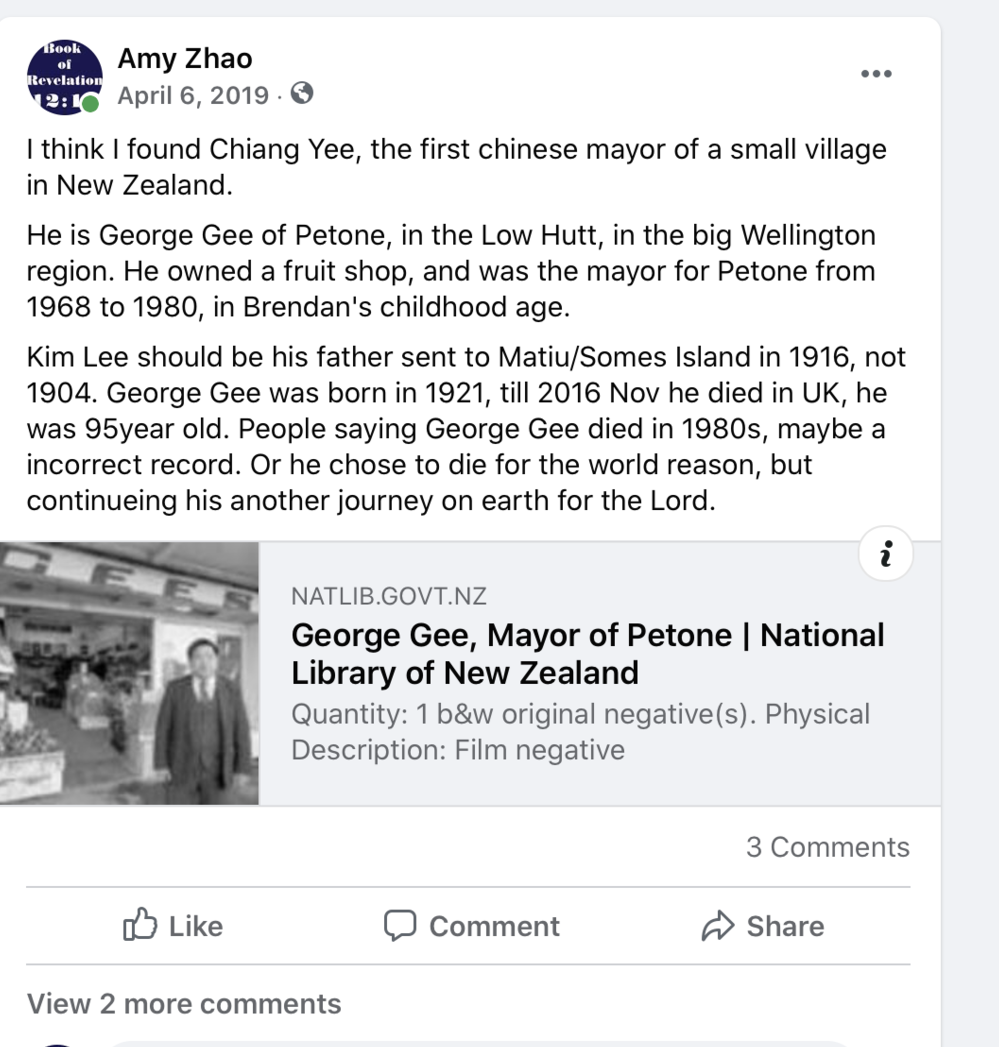Open Amy Zhao's profile name link

point(185,59)
